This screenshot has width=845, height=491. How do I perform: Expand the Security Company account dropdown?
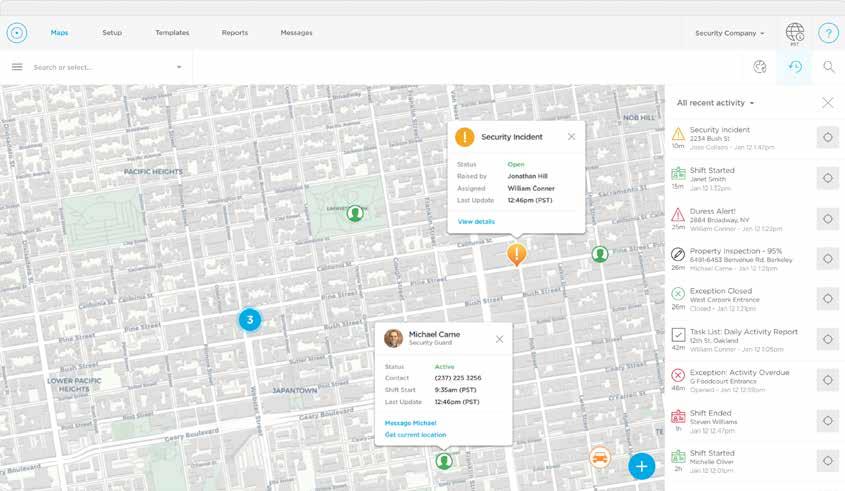(x=730, y=33)
